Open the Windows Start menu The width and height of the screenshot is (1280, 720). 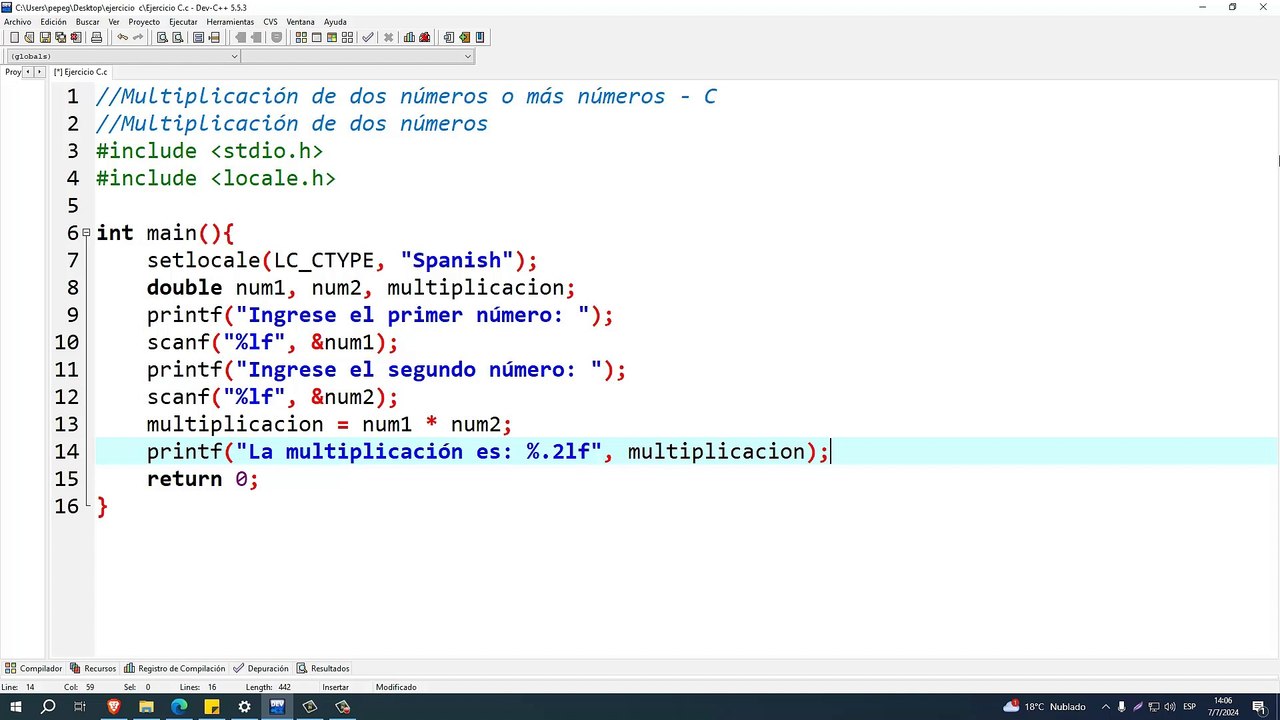click(16, 706)
